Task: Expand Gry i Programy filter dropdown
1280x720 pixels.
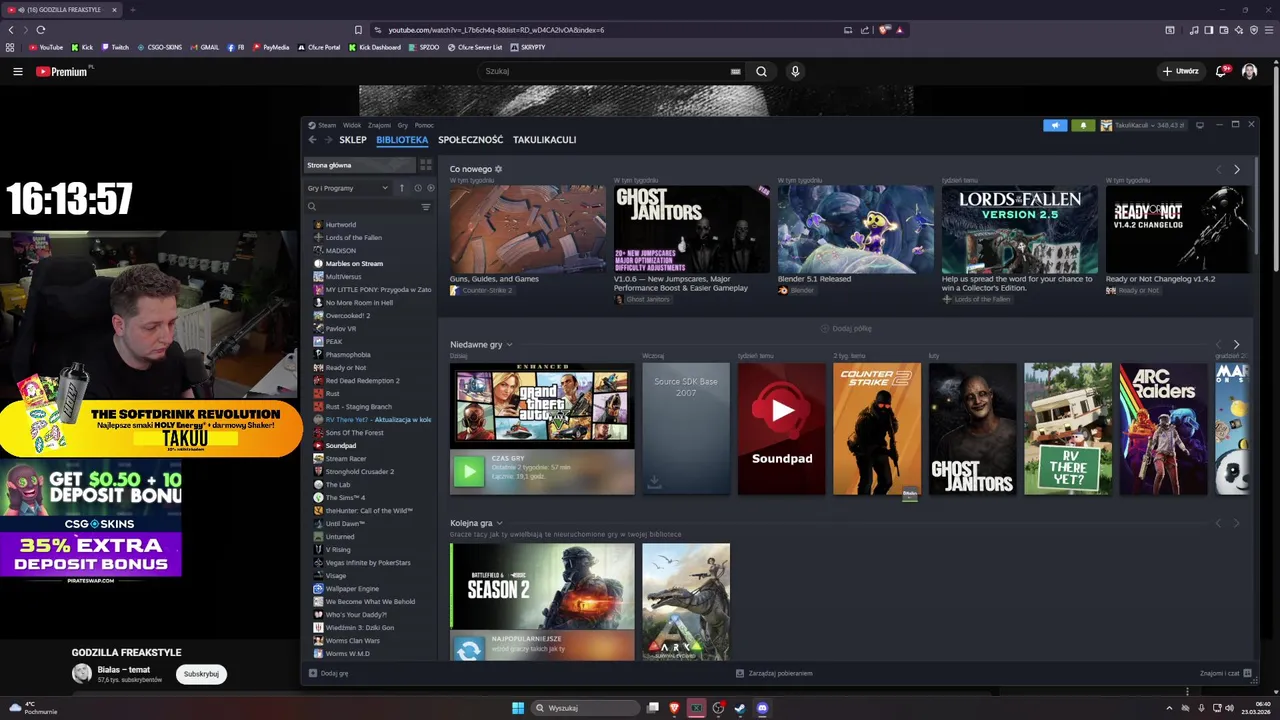Action: (348, 188)
